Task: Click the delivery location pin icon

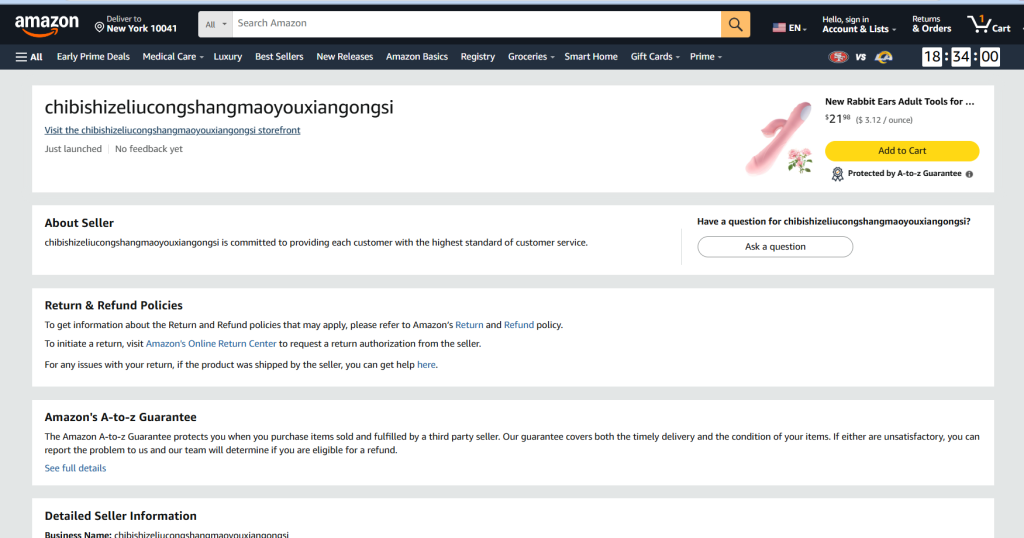Action: pyautogui.click(x=99, y=26)
